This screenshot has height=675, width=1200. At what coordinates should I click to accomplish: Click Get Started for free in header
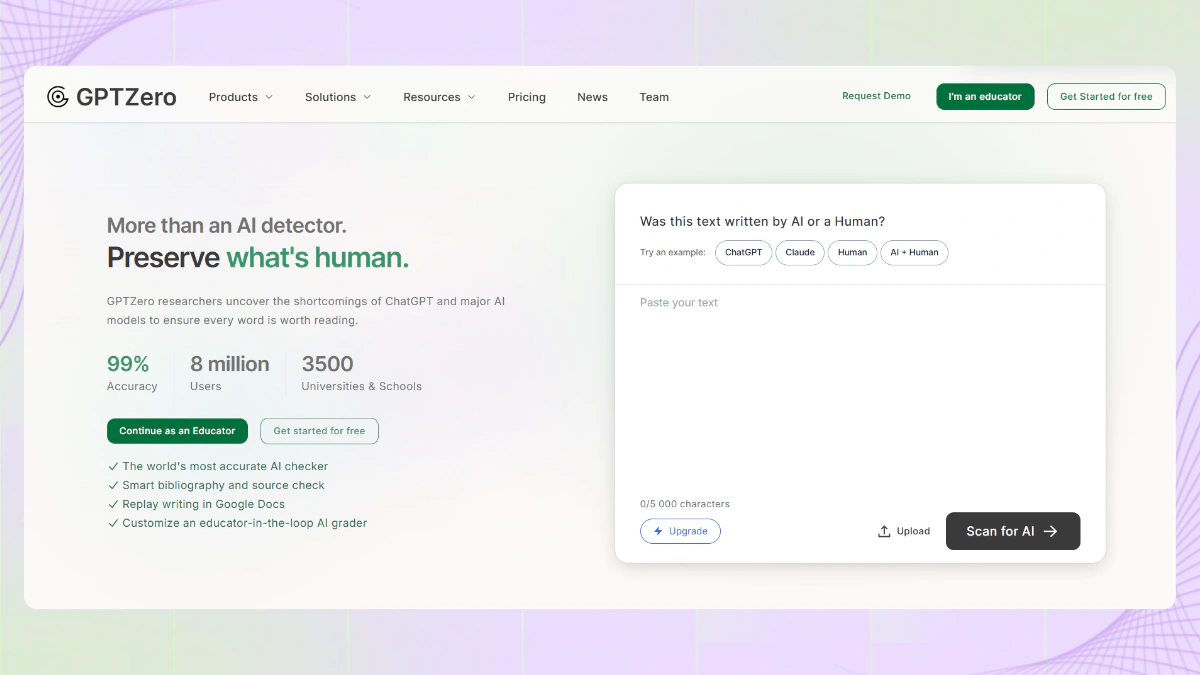tap(1105, 97)
